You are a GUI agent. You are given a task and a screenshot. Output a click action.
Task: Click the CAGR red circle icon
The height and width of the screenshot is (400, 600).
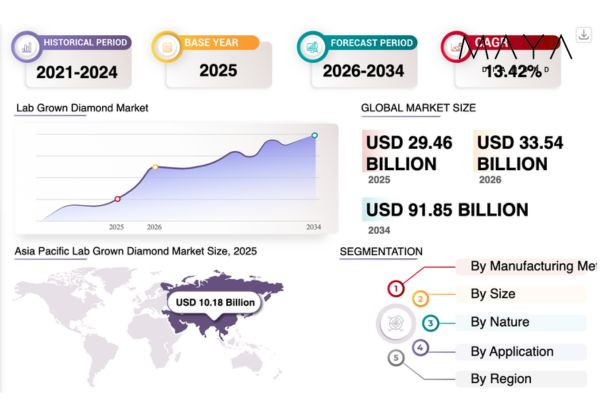point(455,46)
